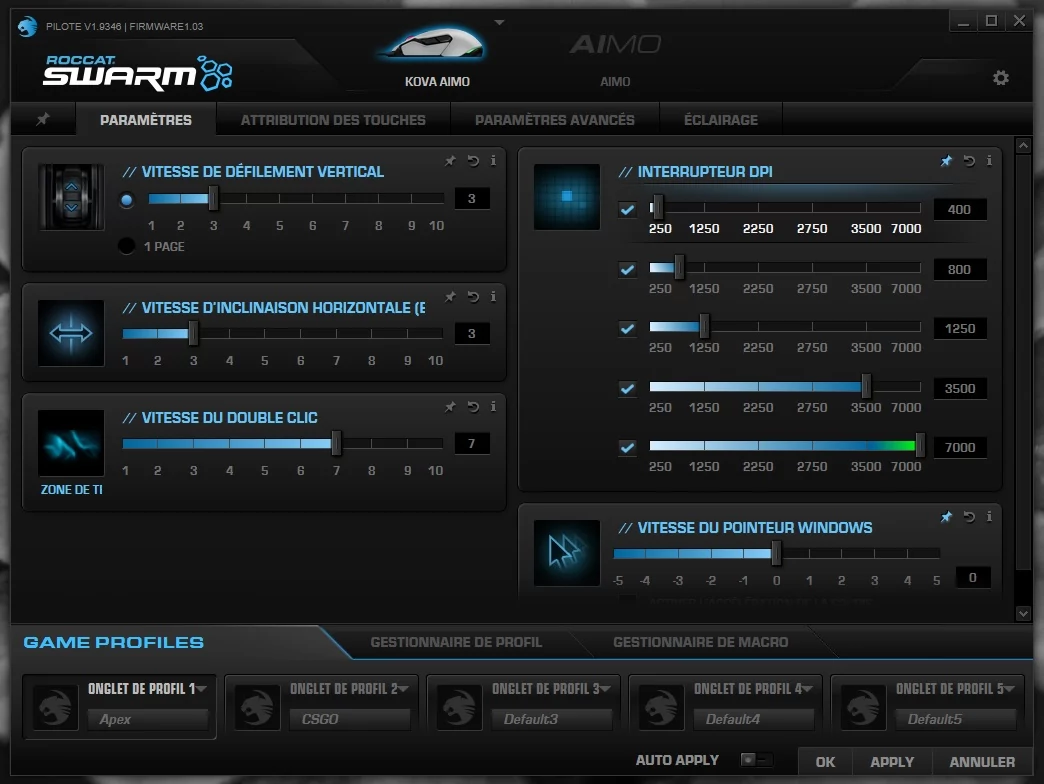
Task: Click the Apex profile name field
Action: coord(148,719)
